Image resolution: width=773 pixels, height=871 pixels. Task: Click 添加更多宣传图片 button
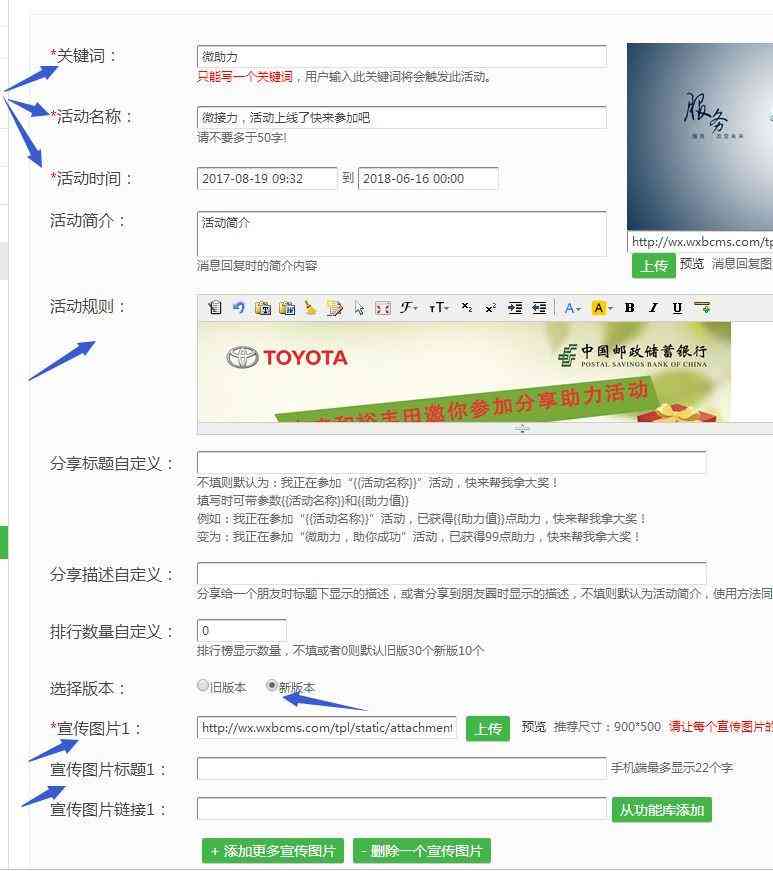[273, 851]
